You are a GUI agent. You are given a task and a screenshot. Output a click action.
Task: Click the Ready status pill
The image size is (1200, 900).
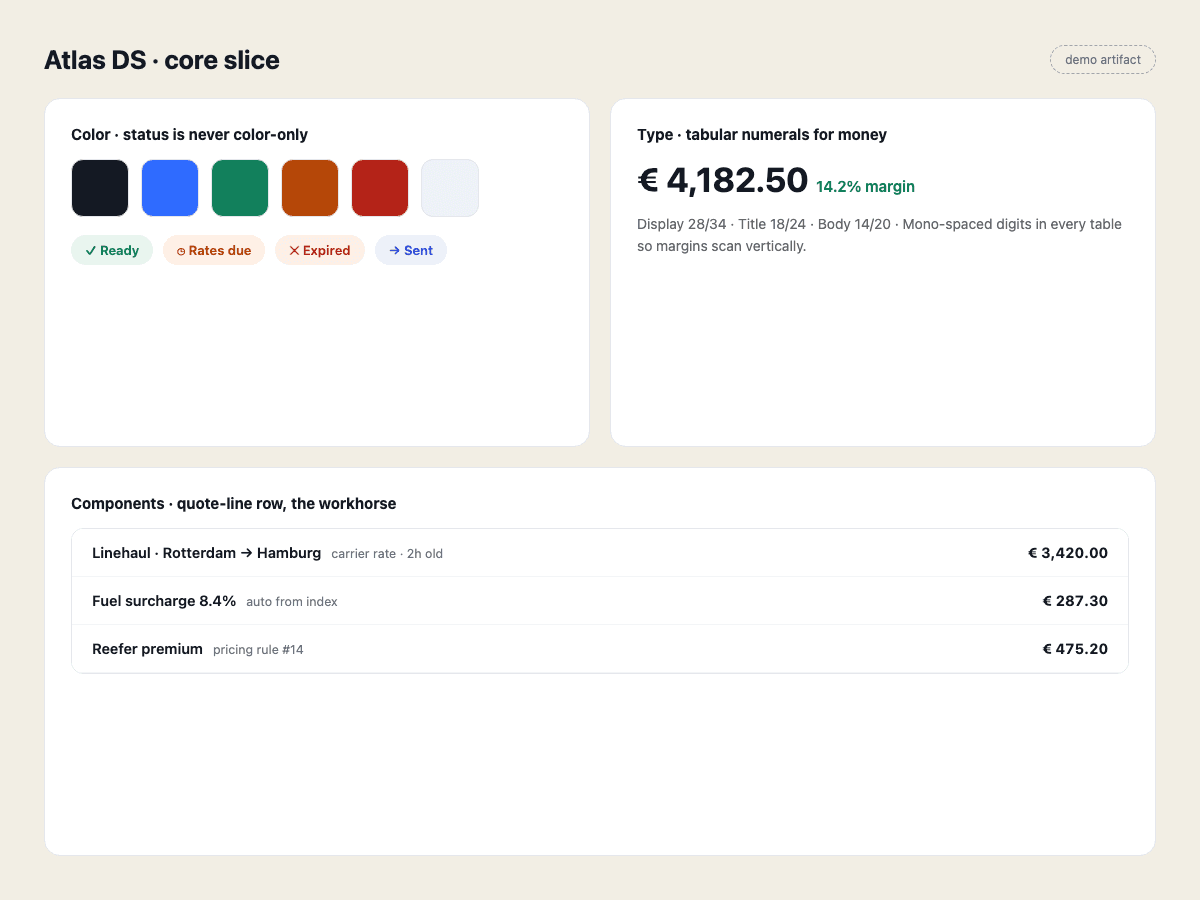[112, 250]
